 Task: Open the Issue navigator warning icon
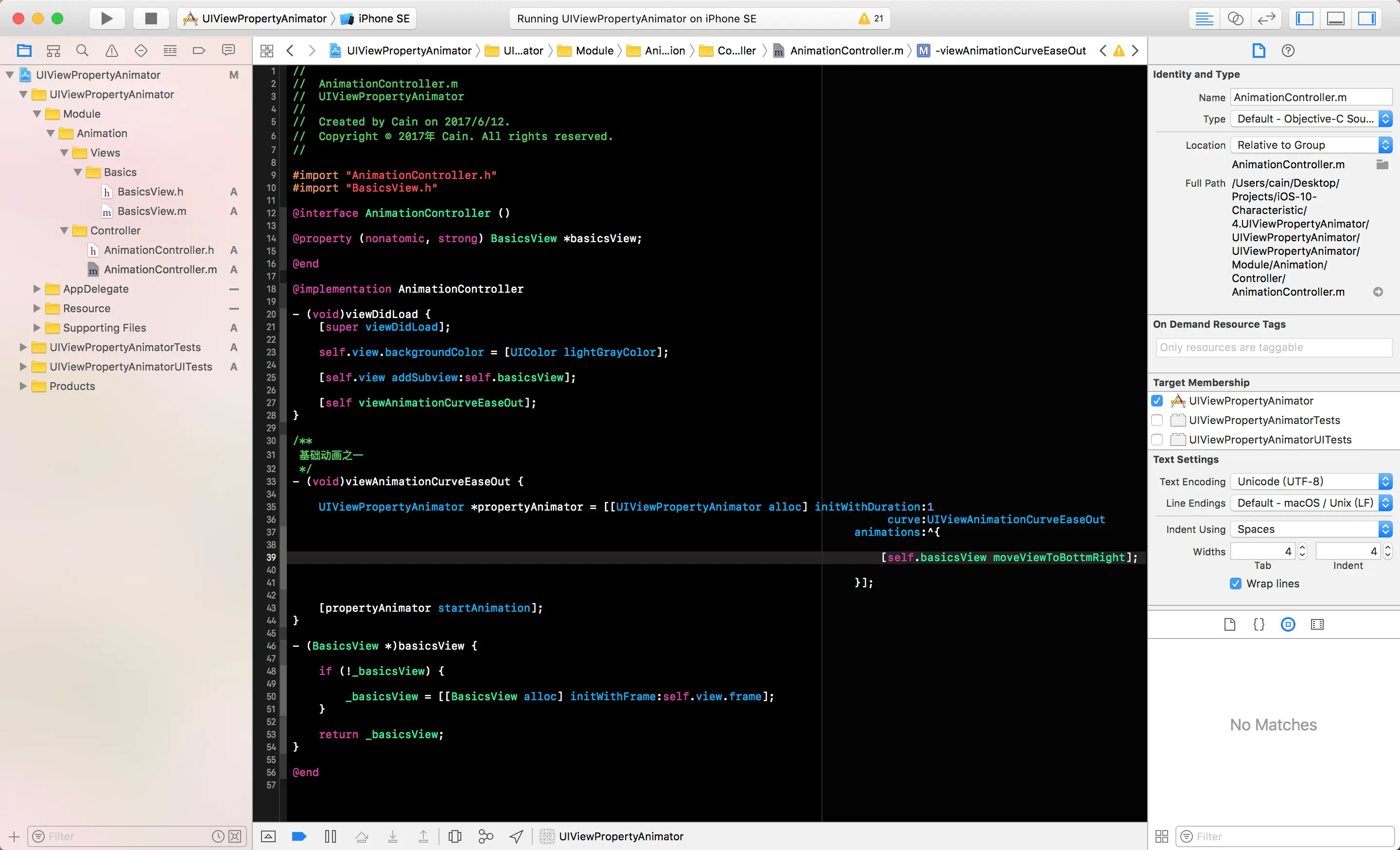[112, 51]
